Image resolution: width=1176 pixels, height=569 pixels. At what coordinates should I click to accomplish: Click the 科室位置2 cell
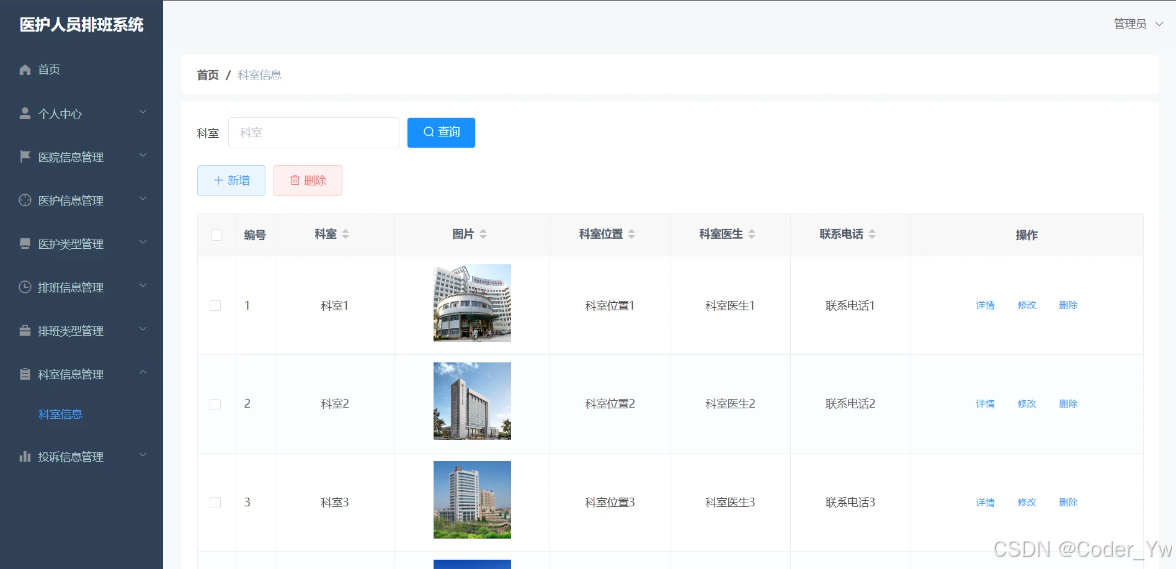pyautogui.click(x=610, y=404)
